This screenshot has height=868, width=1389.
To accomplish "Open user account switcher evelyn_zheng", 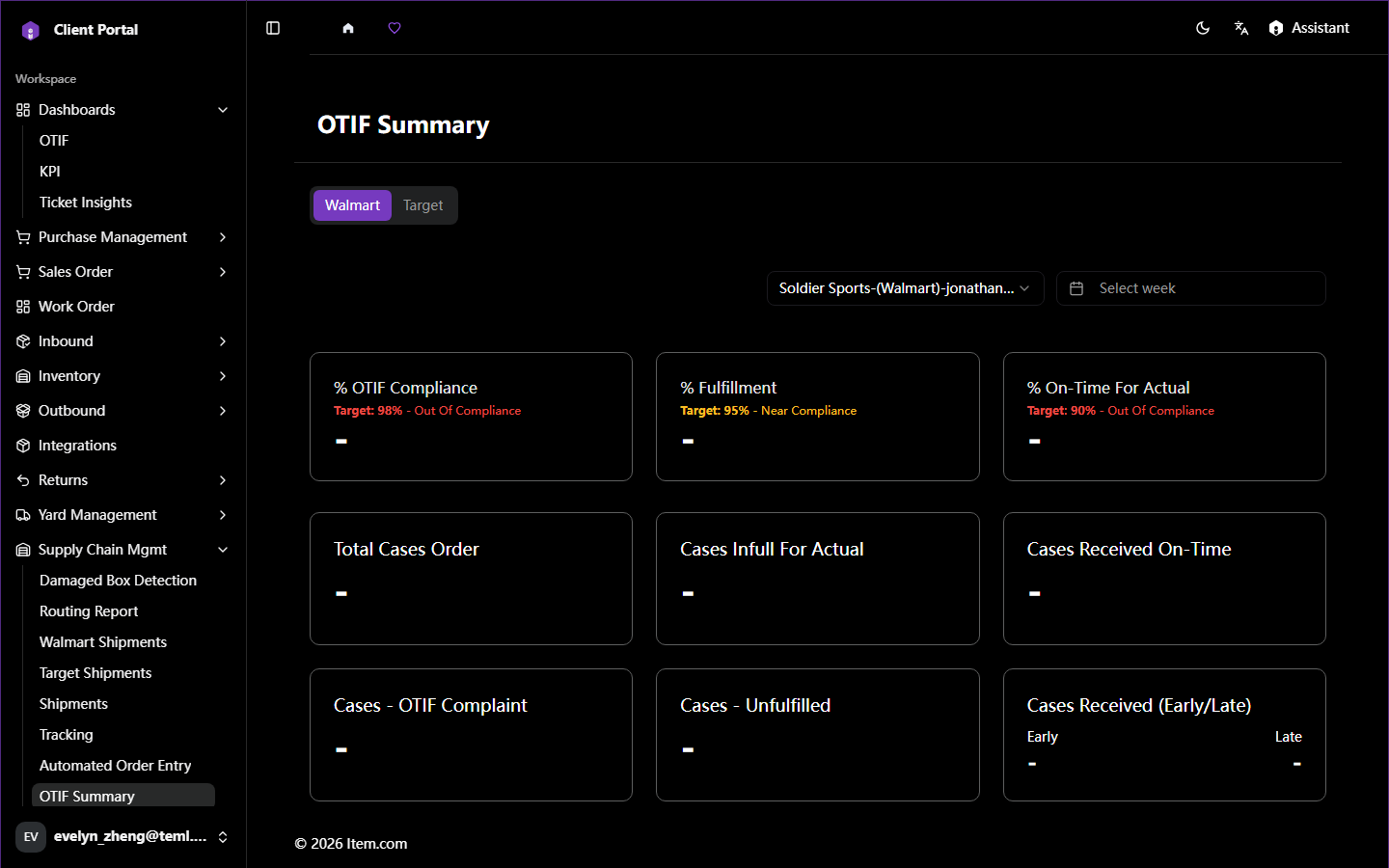I will click(123, 836).
